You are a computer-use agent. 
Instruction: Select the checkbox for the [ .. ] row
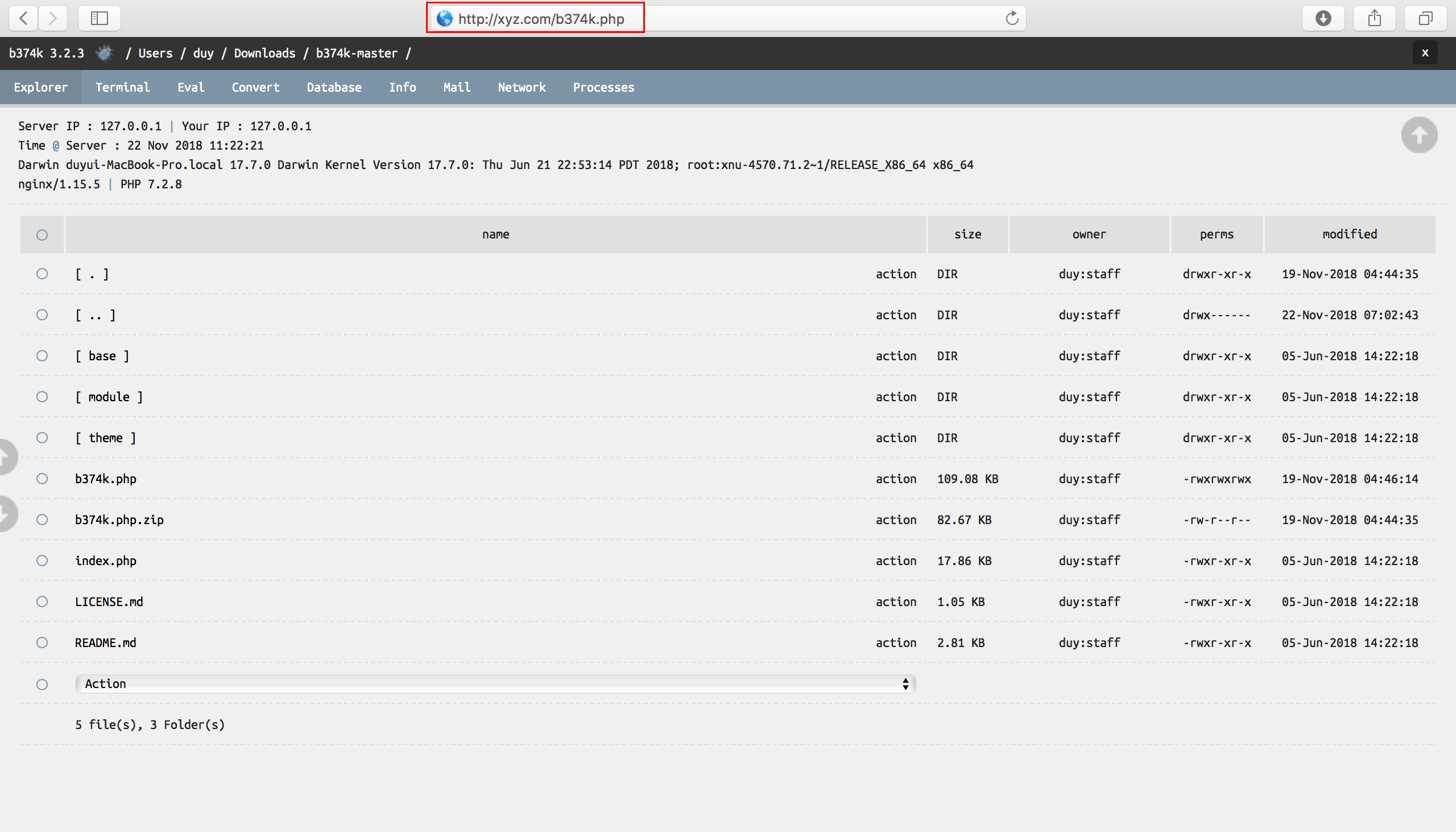42,315
